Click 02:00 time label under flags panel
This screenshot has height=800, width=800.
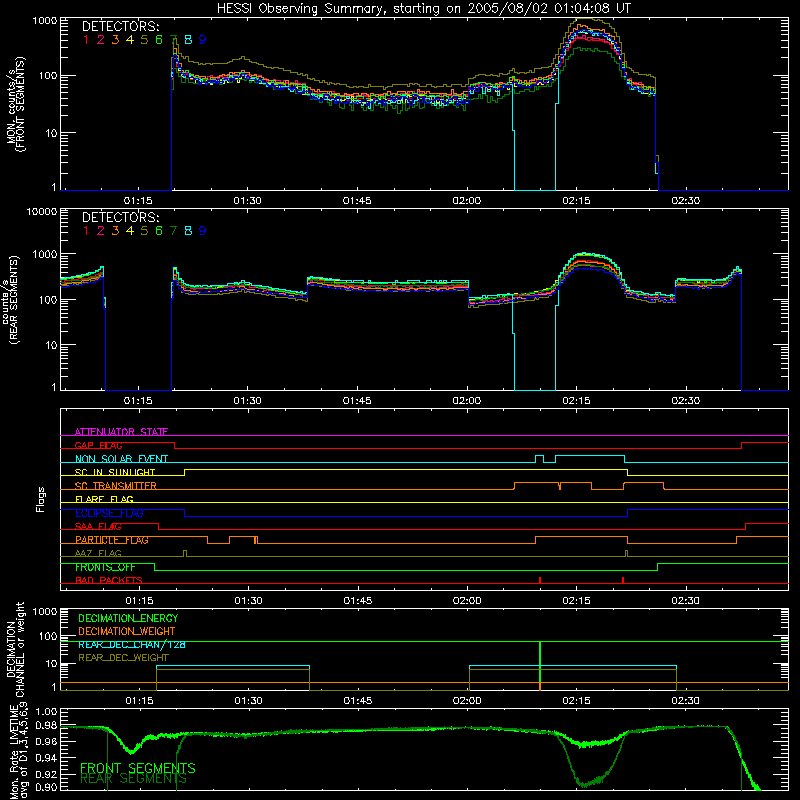[x=467, y=601]
